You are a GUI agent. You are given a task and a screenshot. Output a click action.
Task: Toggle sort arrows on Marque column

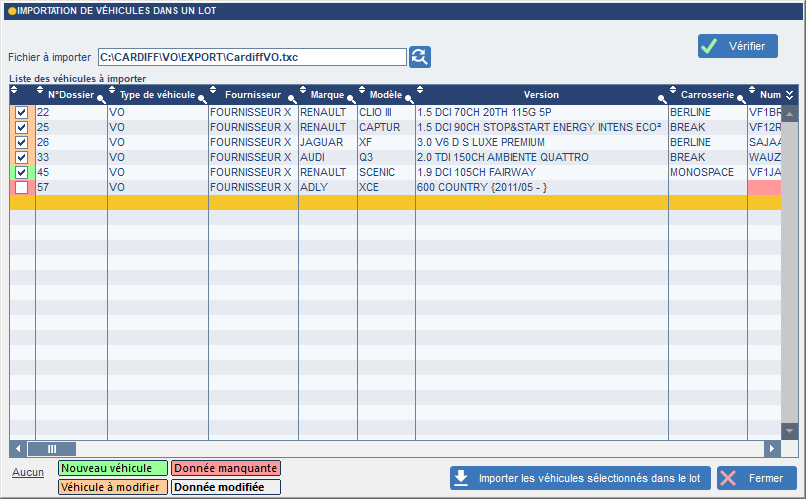point(303,90)
